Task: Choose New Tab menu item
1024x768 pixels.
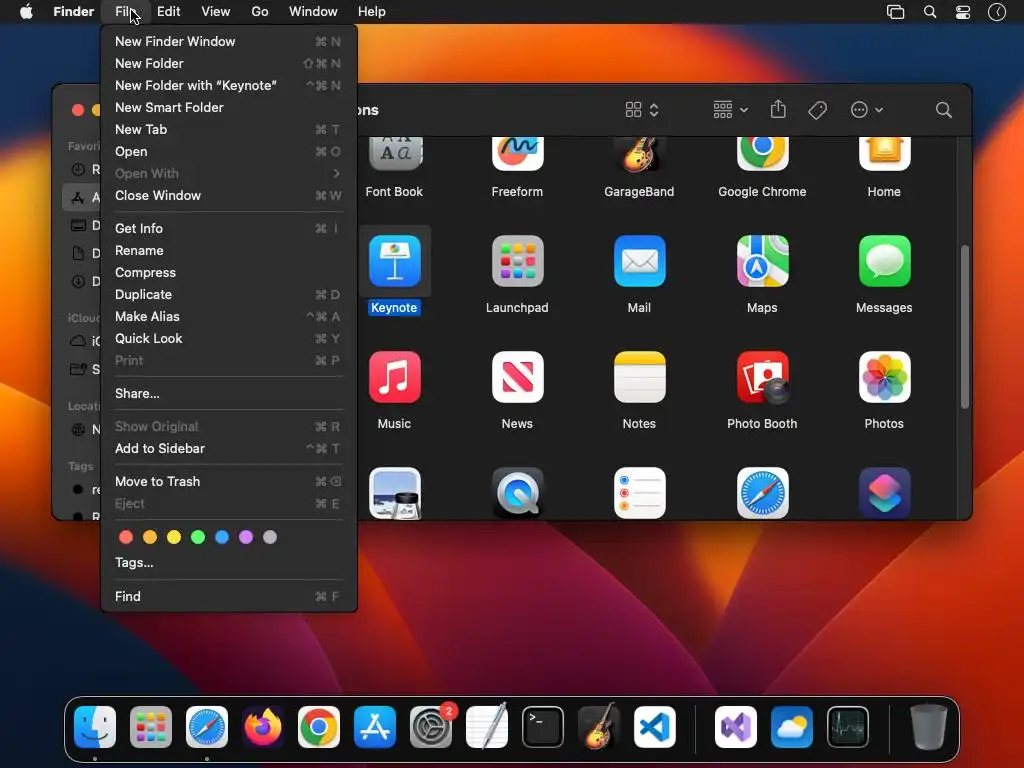Action: 228,129
